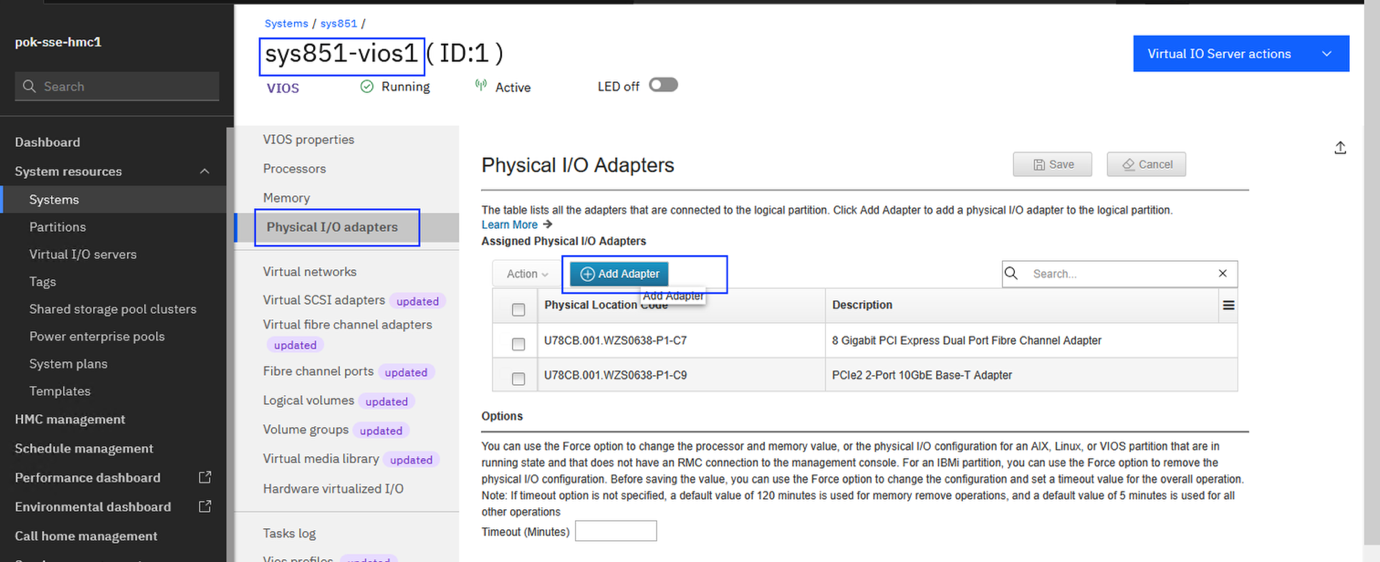Click the magnifier icon in adapter search

(1011, 273)
